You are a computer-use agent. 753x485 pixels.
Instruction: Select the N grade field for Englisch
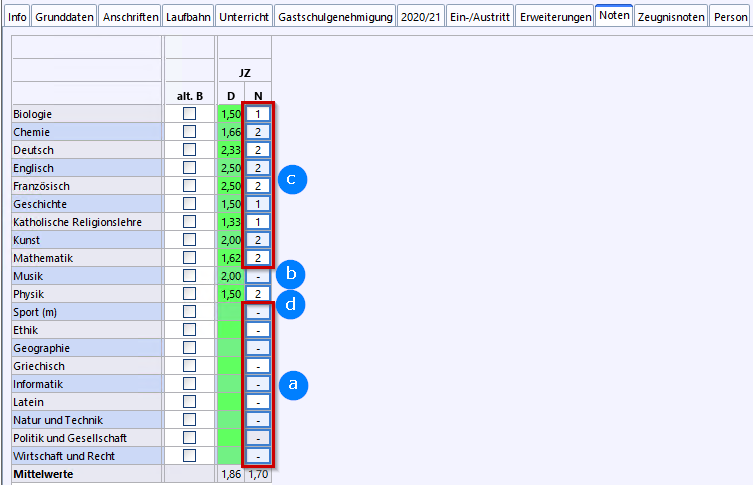[258, 168]
